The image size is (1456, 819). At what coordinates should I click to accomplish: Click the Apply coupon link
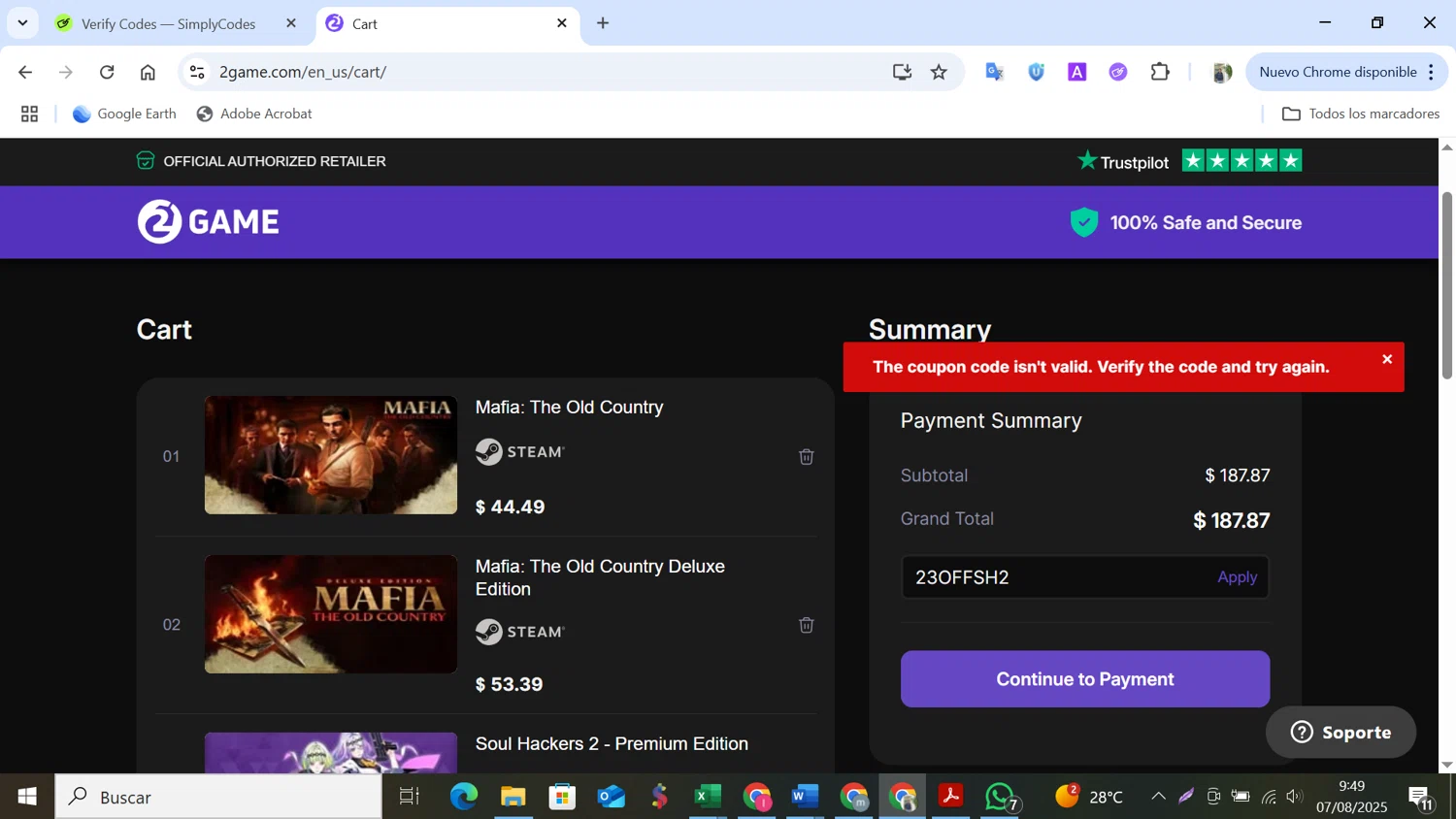click(x=1237, y=577)
